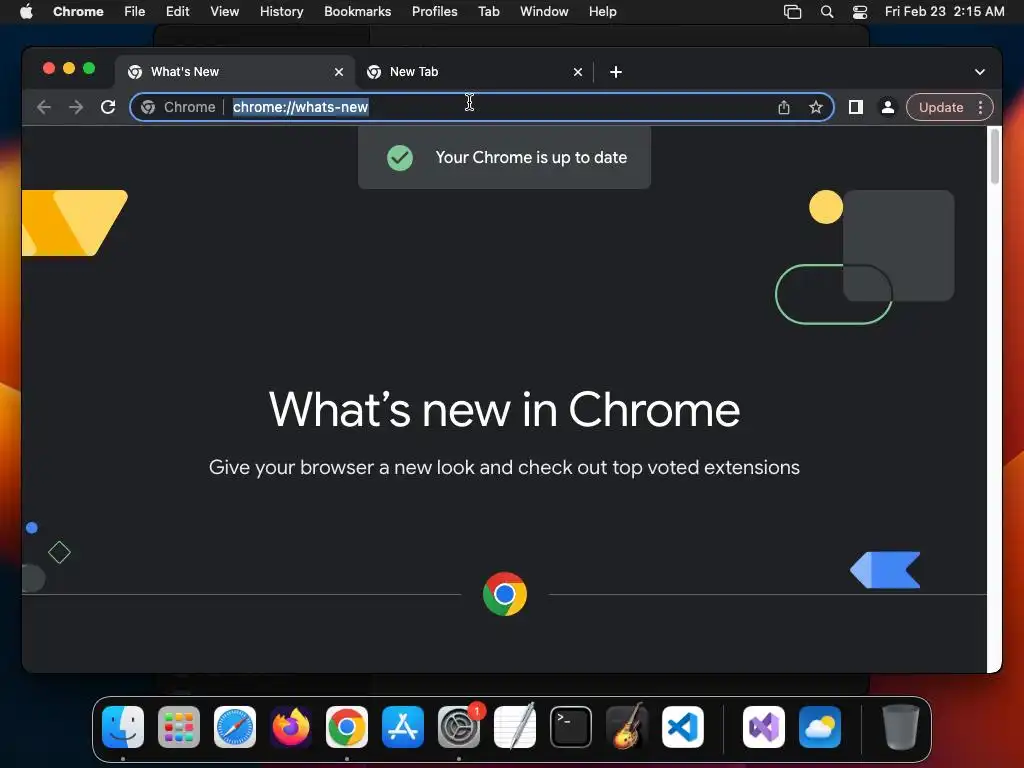Image resolution: width=1024 pixels, height=768 pixels.
Task: Toggle the side panel icon
Action: pyautogui.click(x=856, y=107)
